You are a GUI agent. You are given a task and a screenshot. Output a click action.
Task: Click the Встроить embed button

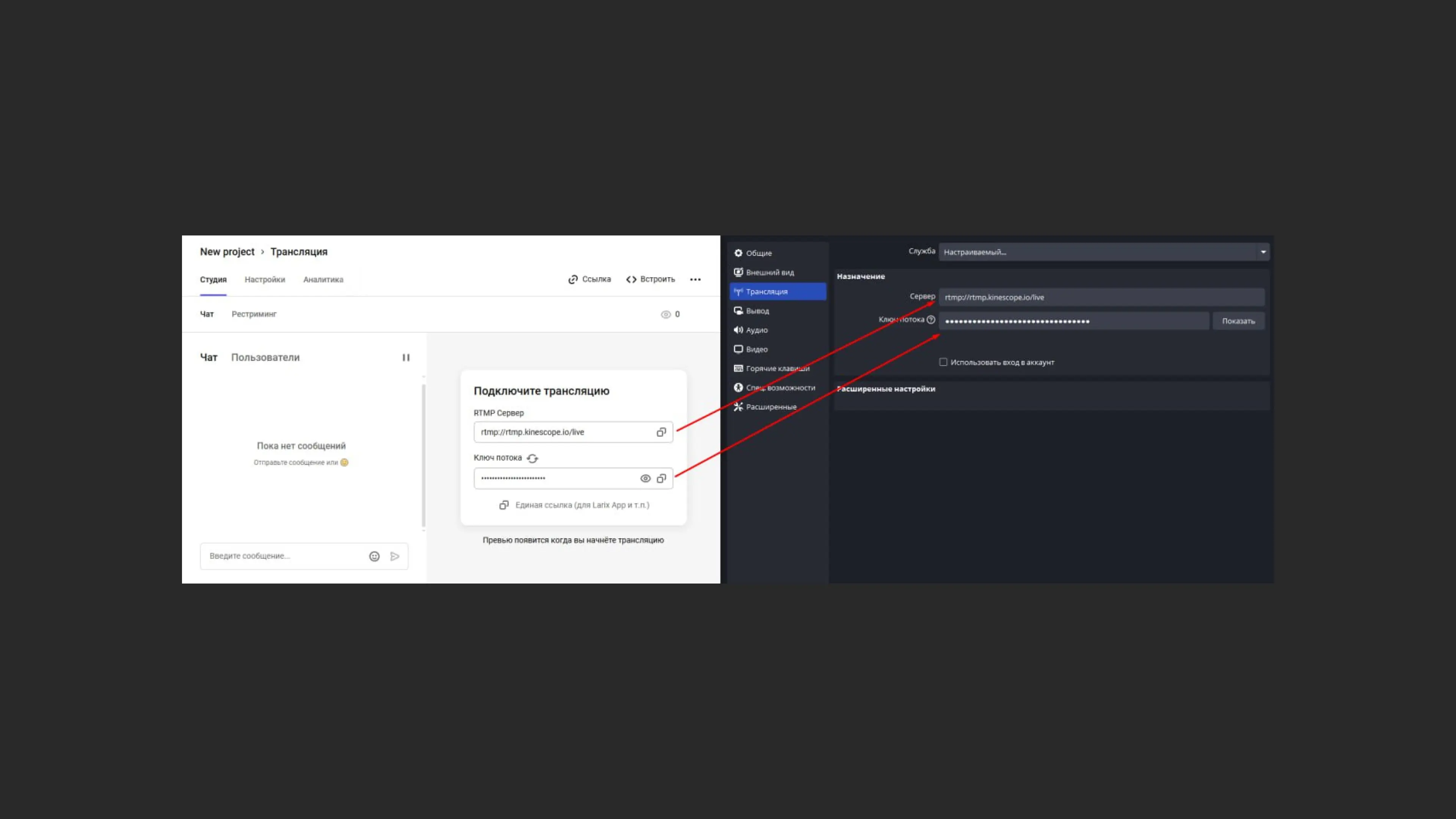pyautogui.click(x=651, y=279)
